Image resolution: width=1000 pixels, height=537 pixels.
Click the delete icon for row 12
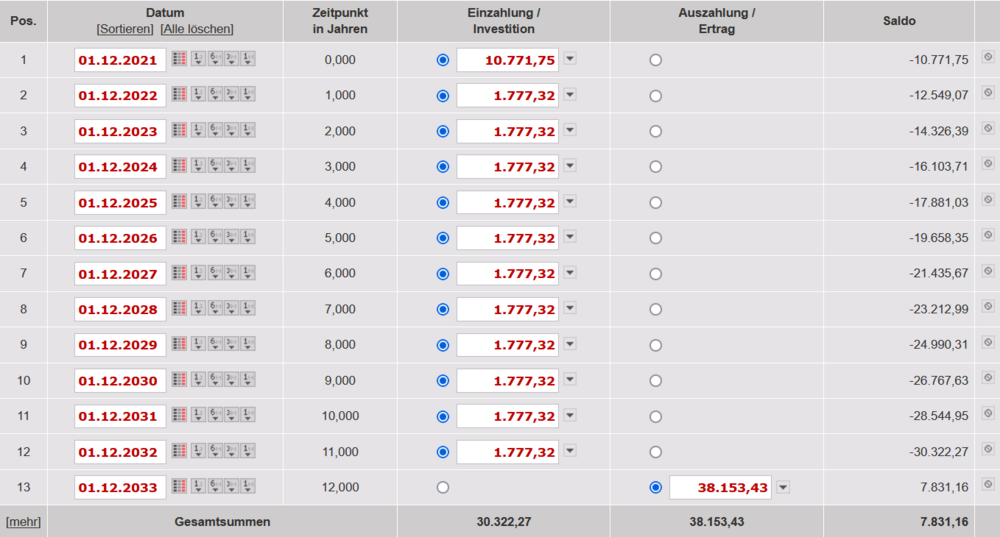tap(988, 451)
